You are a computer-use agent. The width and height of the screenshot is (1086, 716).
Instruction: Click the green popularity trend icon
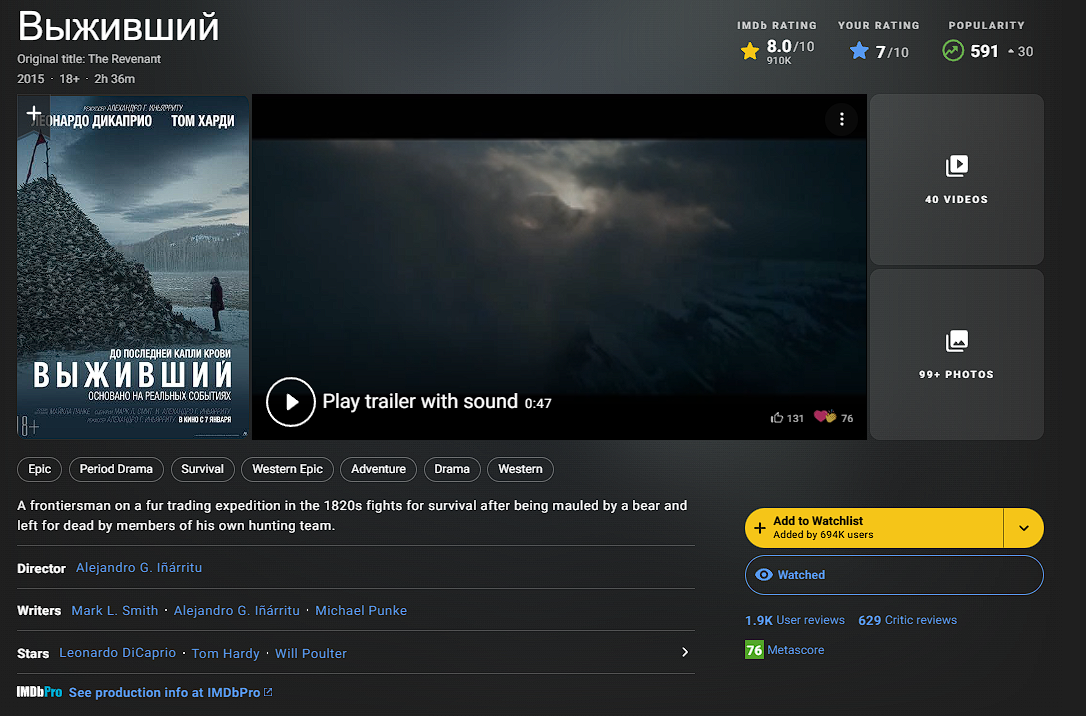pos(953,51)
